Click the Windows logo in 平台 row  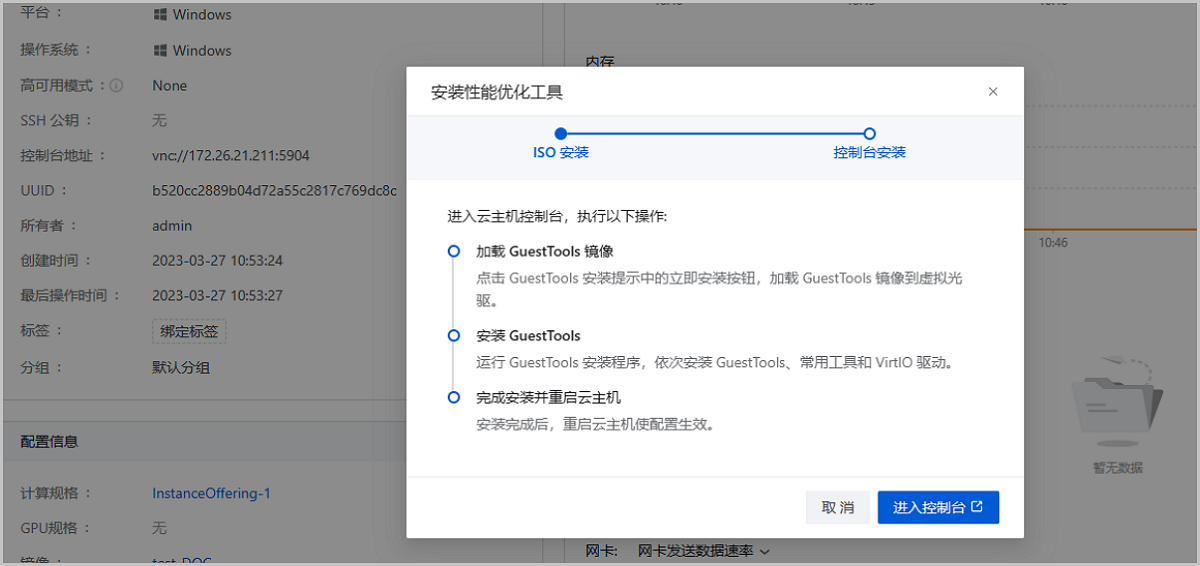pyautogui.click(x=160, y=15)
